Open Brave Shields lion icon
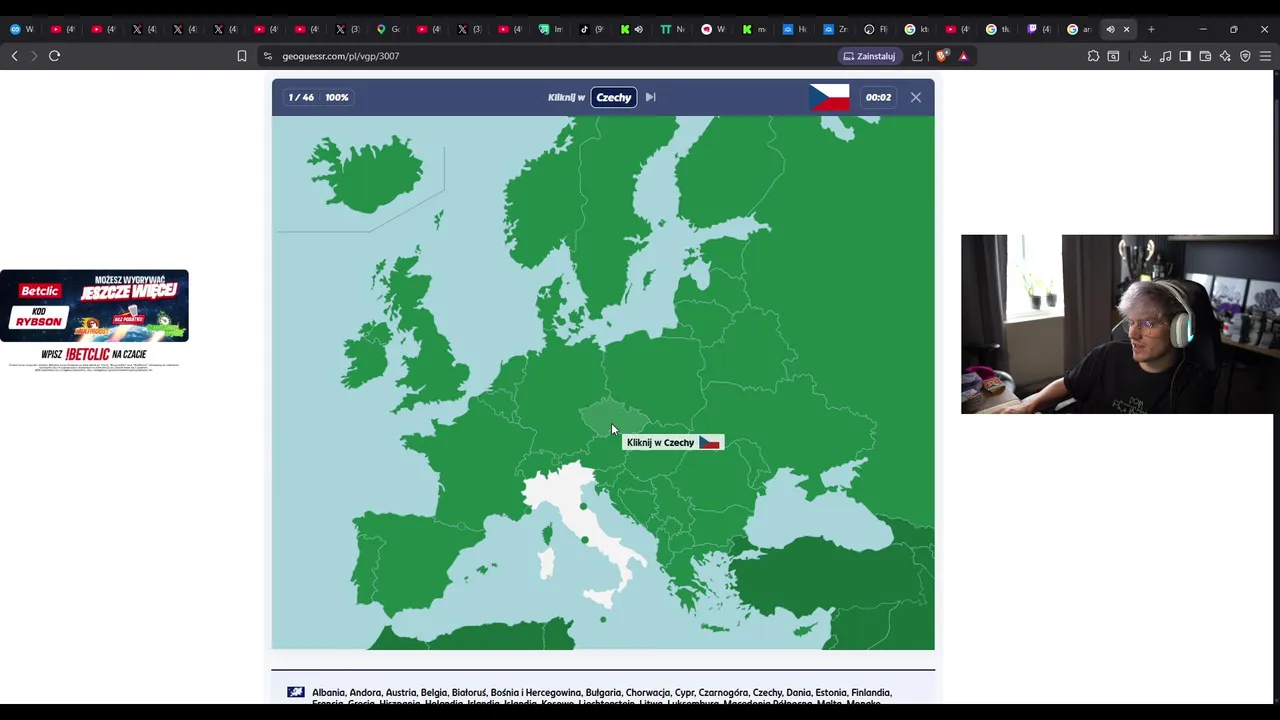The image size is (1280, 720). click(x=942, y=56)
